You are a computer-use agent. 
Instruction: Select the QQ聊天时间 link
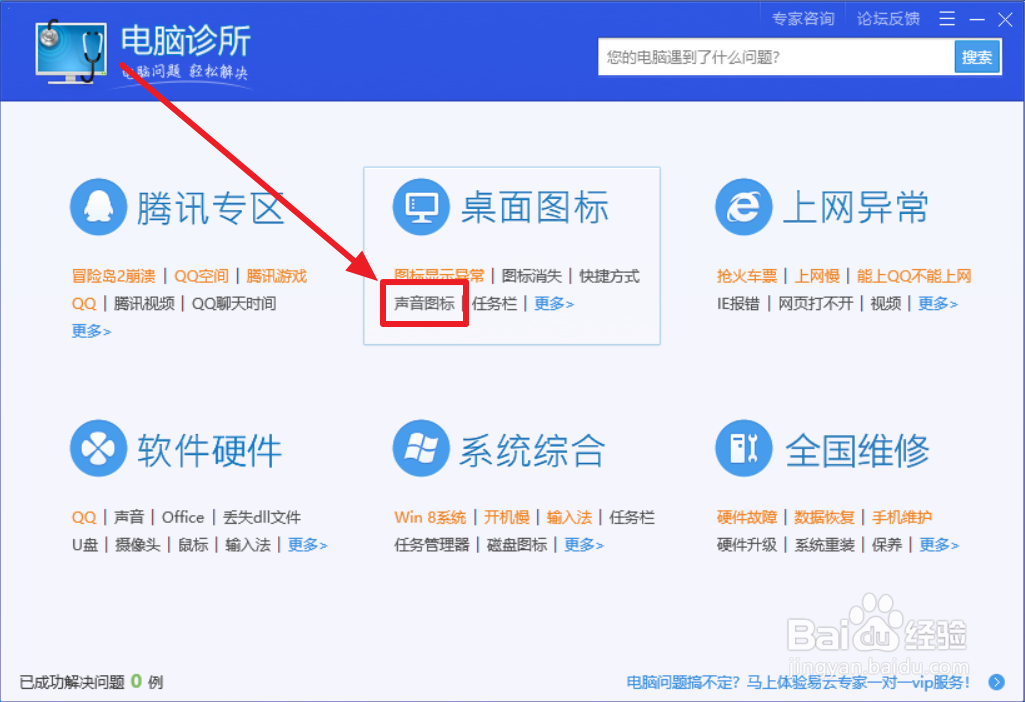pyautogui.click(x=234, y=303)
